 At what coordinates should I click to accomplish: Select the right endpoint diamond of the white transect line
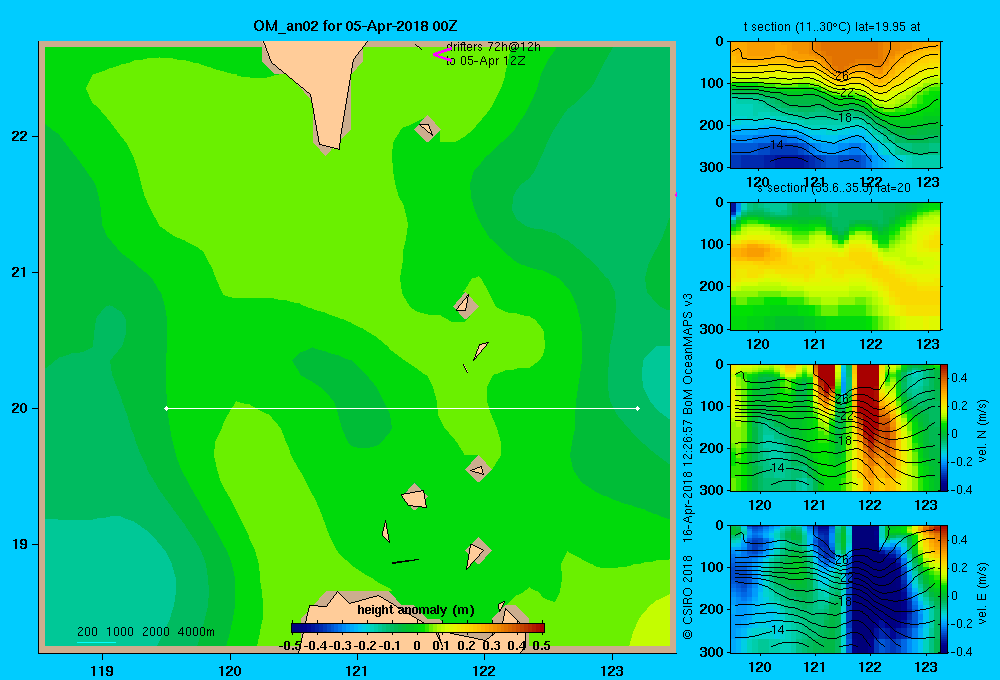tap(638, 408)
